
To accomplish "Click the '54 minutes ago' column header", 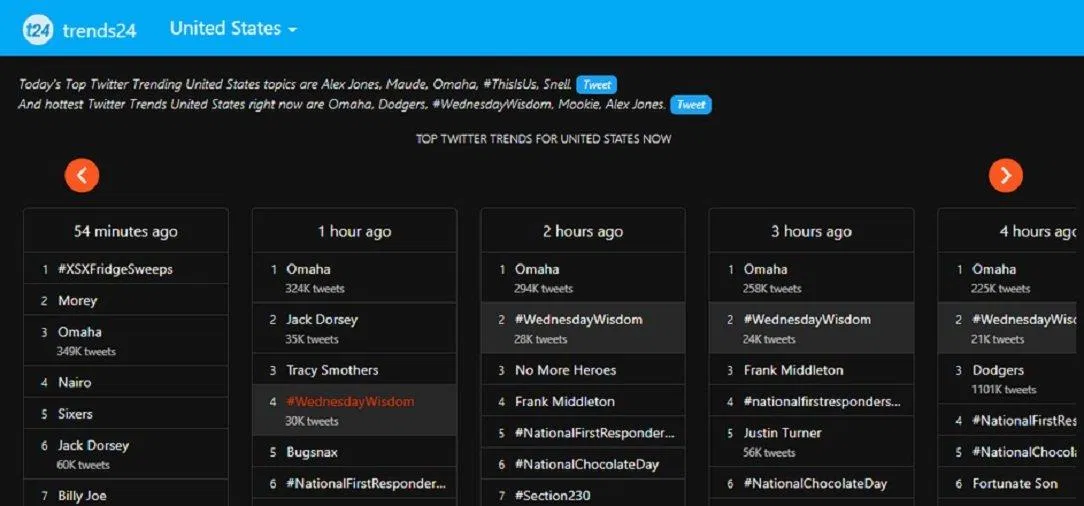I will (x=126, y=232).
